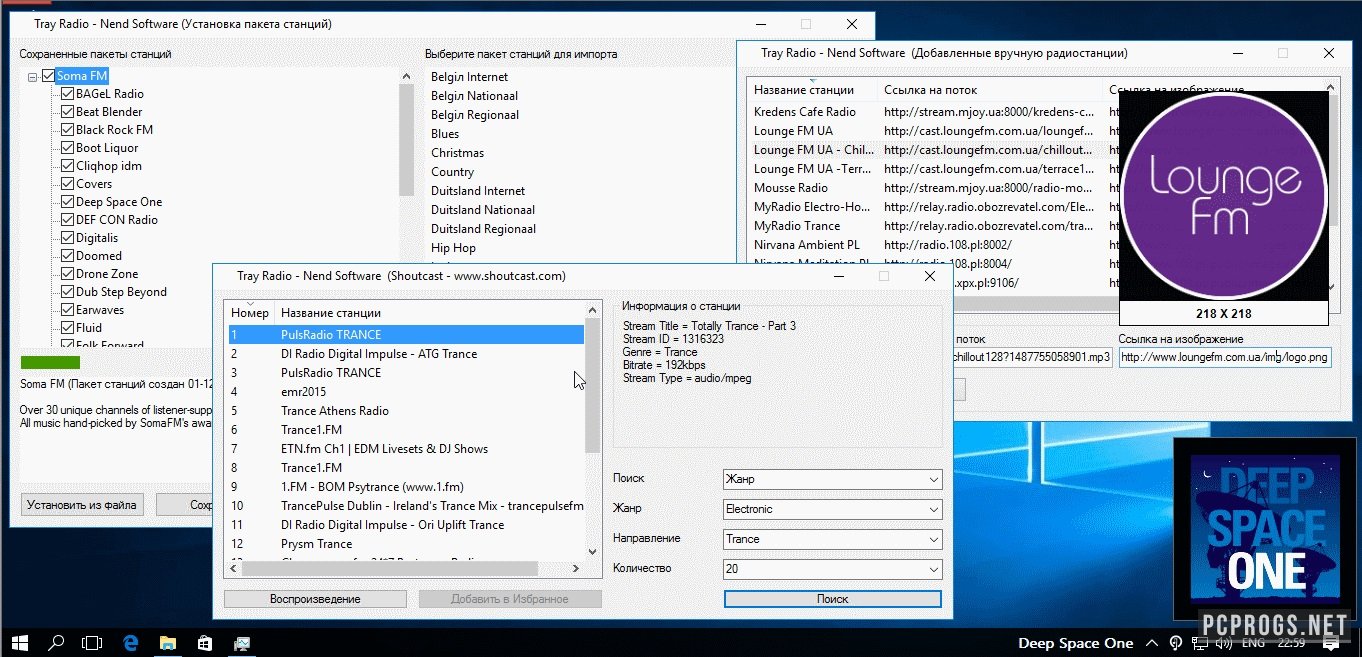The image size is (1362, 657).
Task: Click the Tray Radio taskbar icon
Action: click(241, 643)
